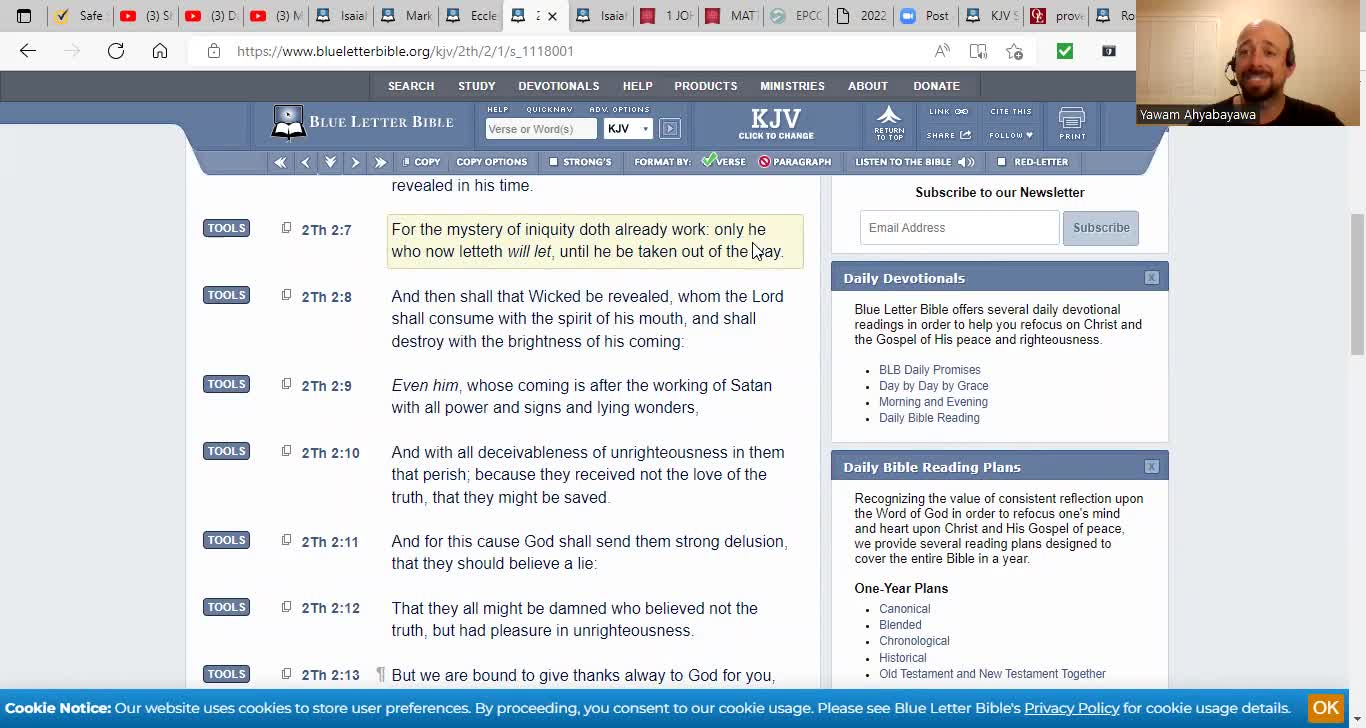Click the copy icon beside 2Th 2:7
Viewport: 1366px width, 728px height.
(x=286, y=228)
